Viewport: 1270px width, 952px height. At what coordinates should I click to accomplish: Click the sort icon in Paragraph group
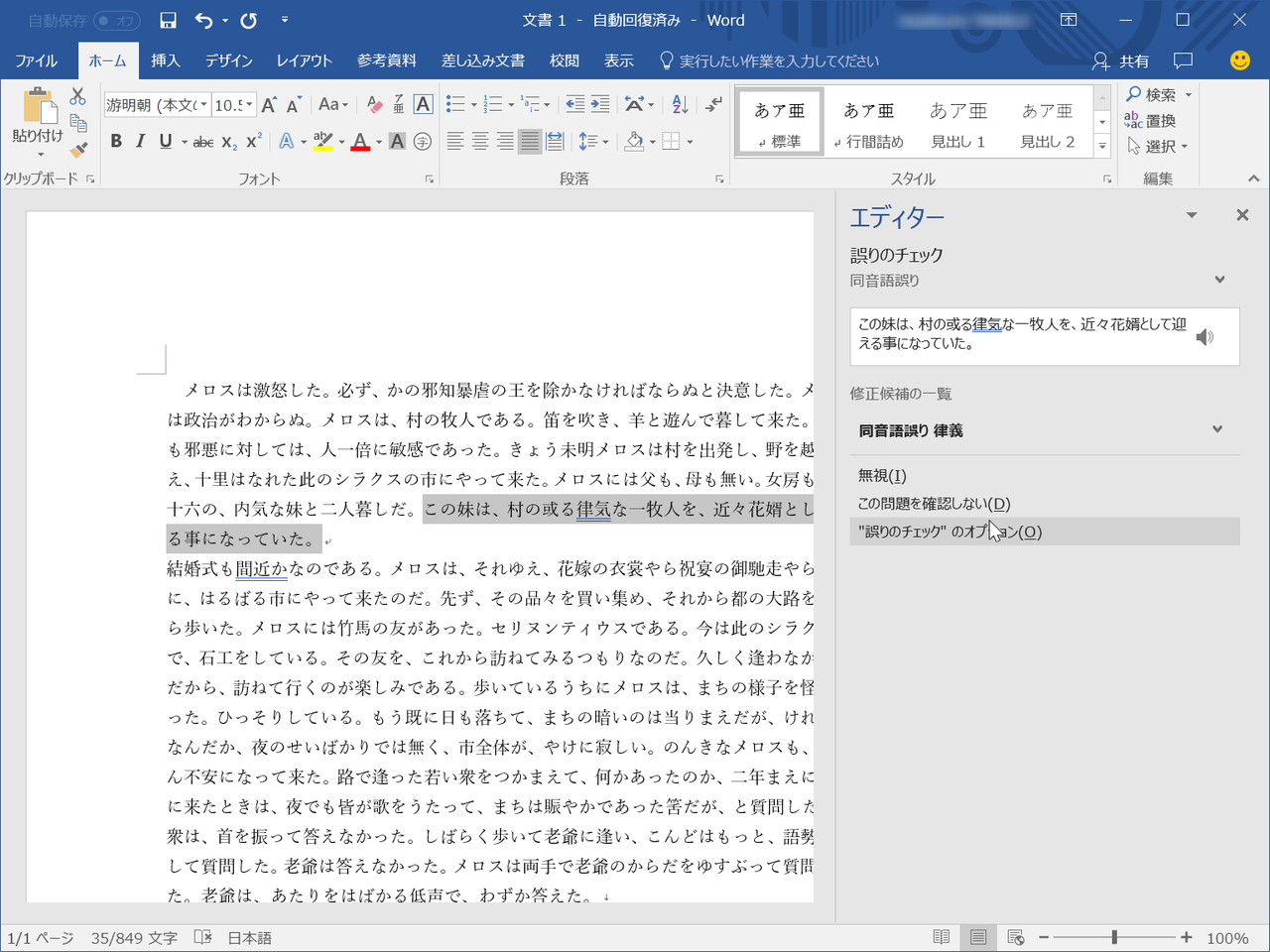[x=678, y=103]
